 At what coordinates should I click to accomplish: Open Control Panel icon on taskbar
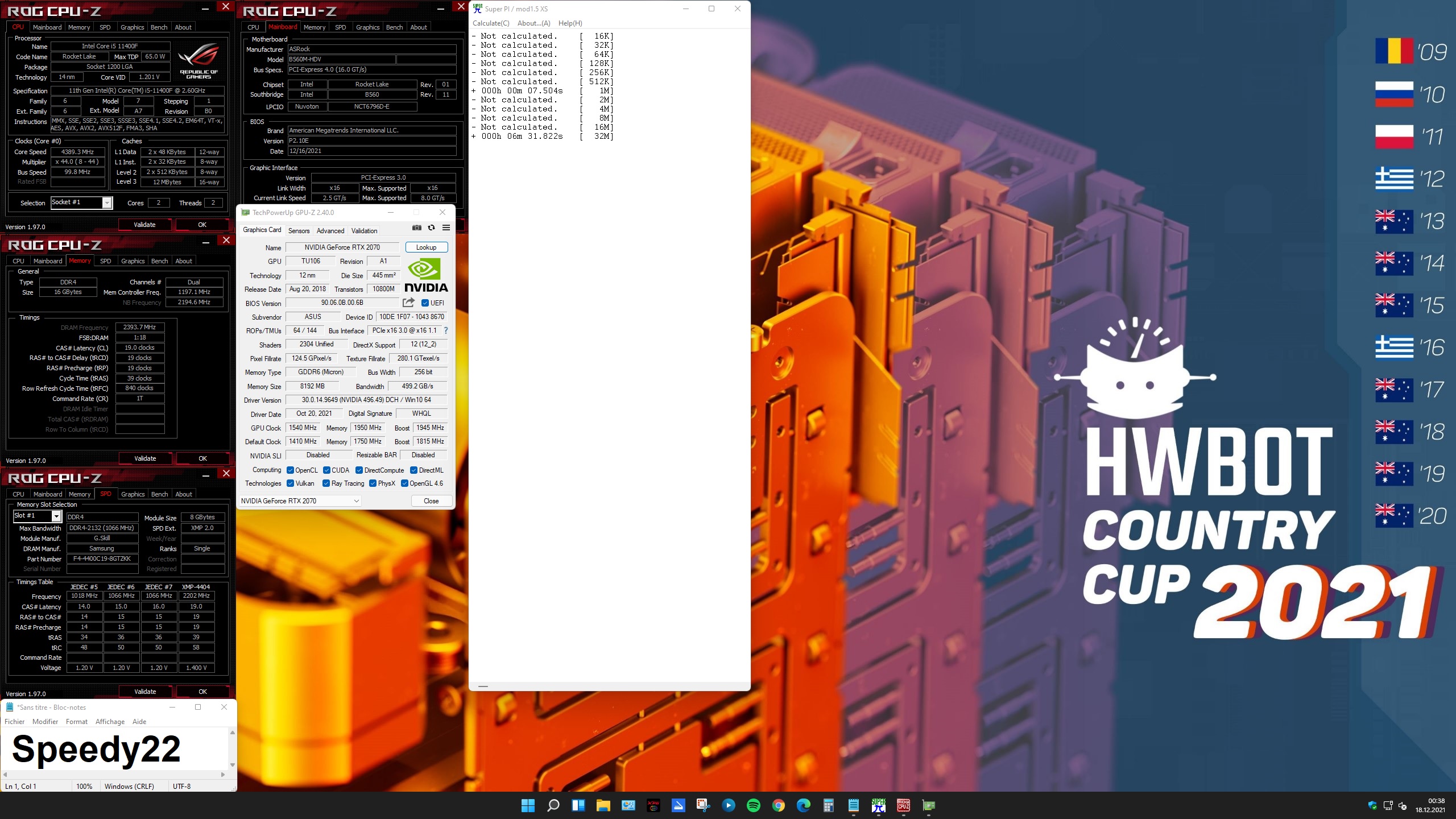coord(628,805)
